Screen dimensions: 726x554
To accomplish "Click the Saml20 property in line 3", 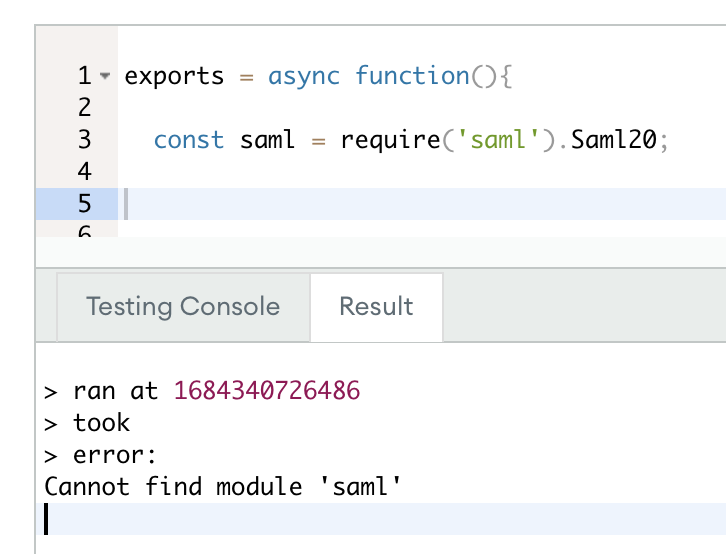I will [x=614, y=140].
